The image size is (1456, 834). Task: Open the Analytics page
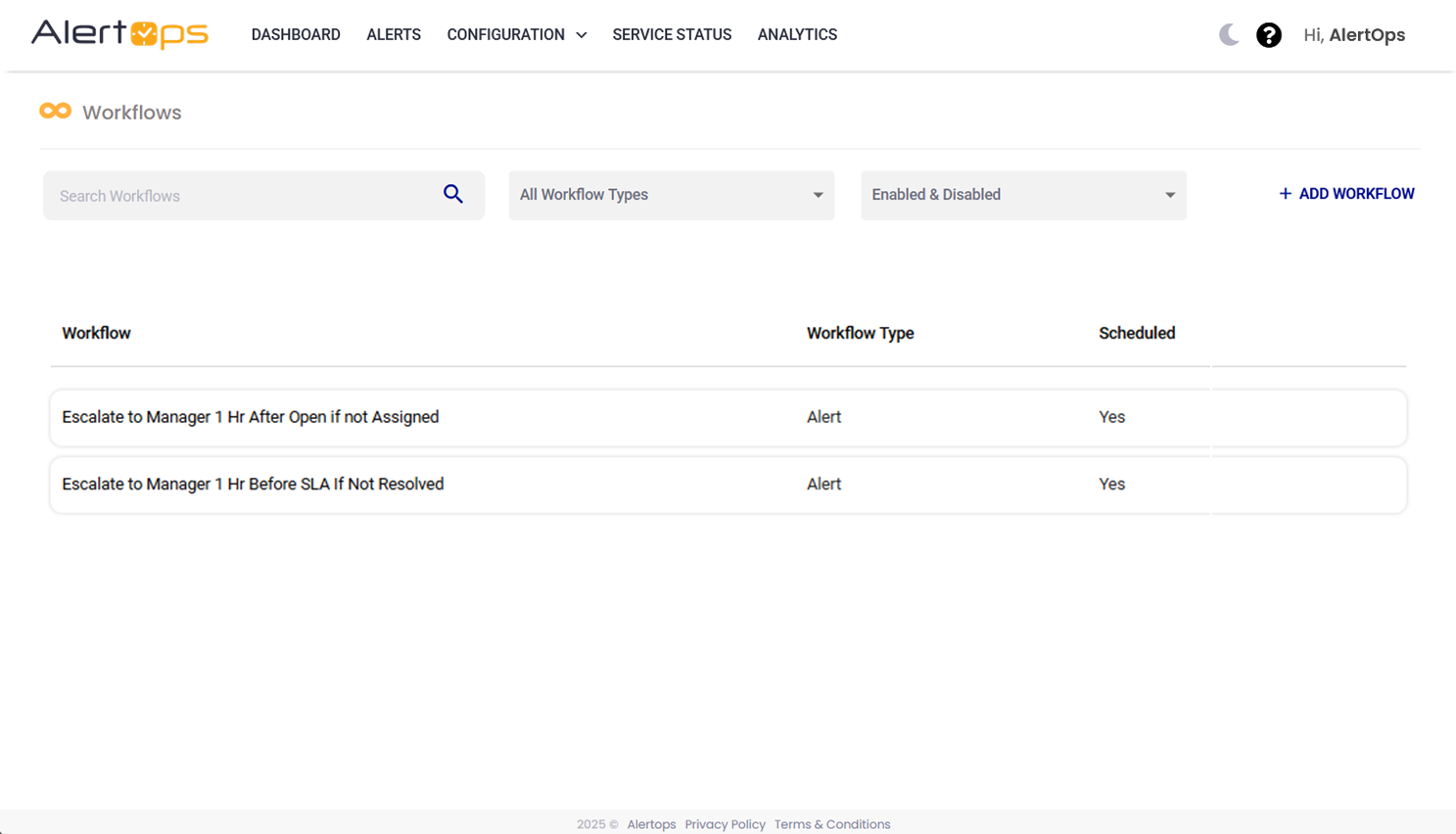[797, 35]
